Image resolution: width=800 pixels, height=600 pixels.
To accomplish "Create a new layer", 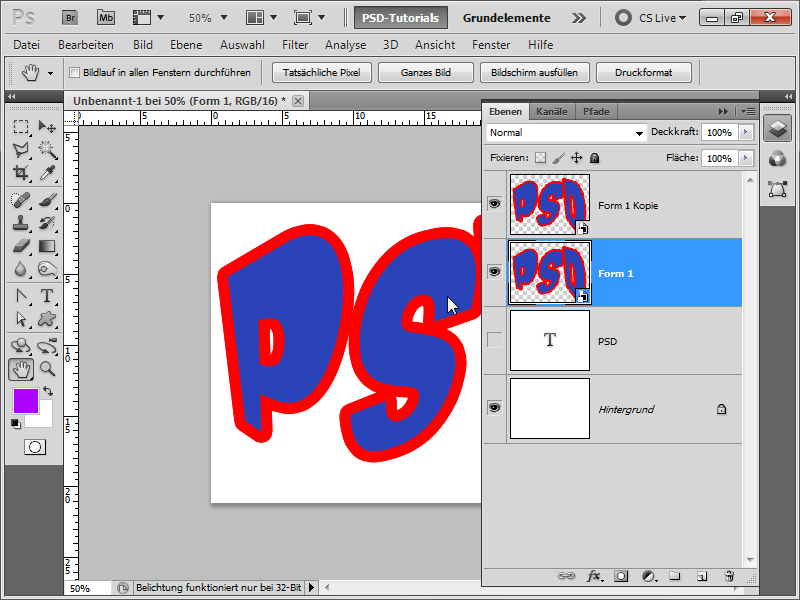I will [702, 576].
